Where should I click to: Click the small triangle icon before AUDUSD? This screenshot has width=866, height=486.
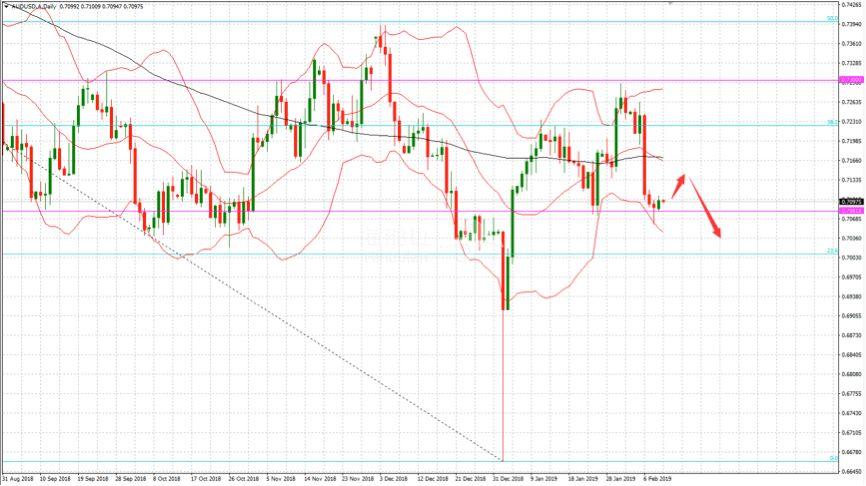[5, 6]
